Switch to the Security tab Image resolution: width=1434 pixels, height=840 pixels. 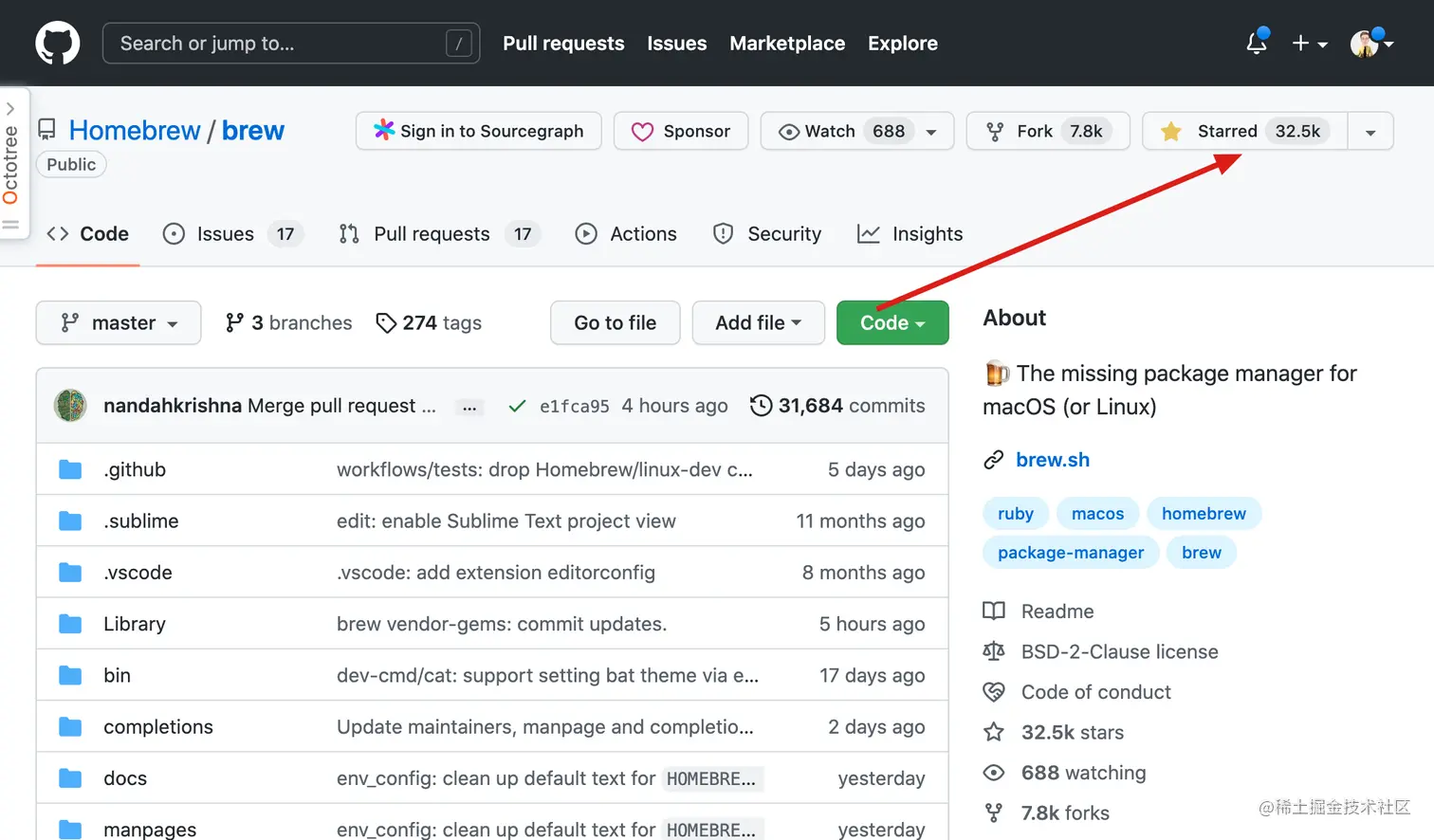pos(767,234)
